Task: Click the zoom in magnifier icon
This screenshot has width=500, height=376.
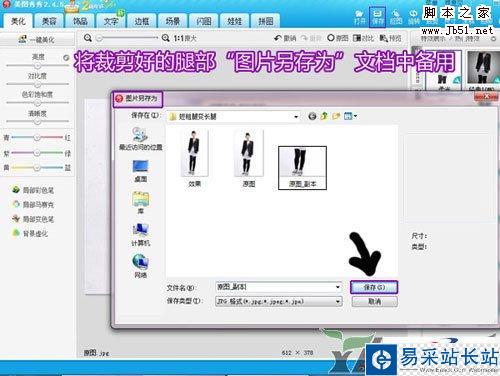Action: (x=166, y=38)
